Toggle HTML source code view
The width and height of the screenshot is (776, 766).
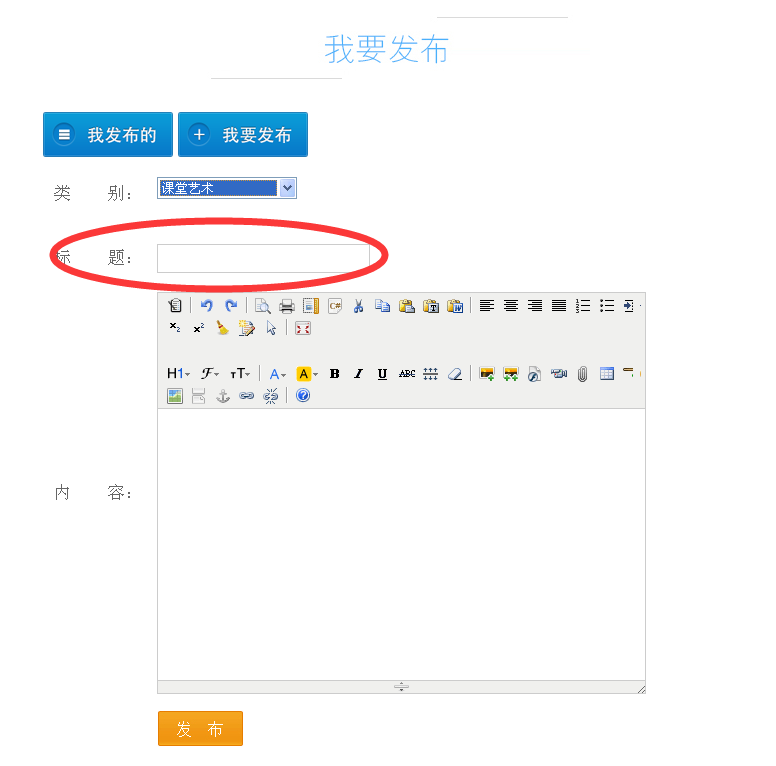coord(175,306)
